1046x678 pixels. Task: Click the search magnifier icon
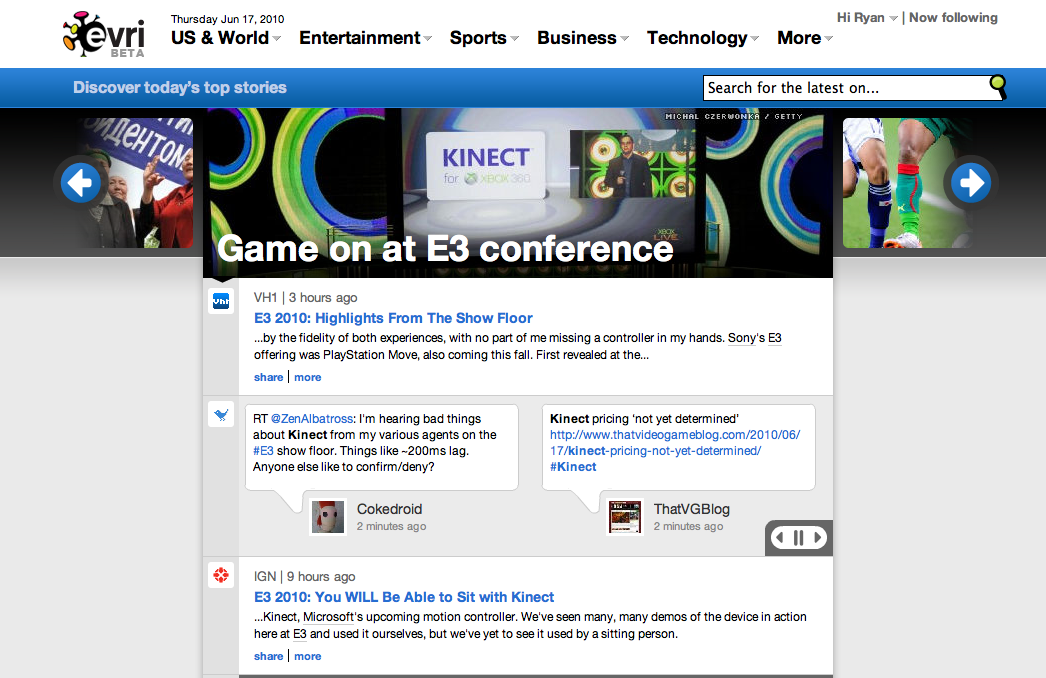point(998,86)
